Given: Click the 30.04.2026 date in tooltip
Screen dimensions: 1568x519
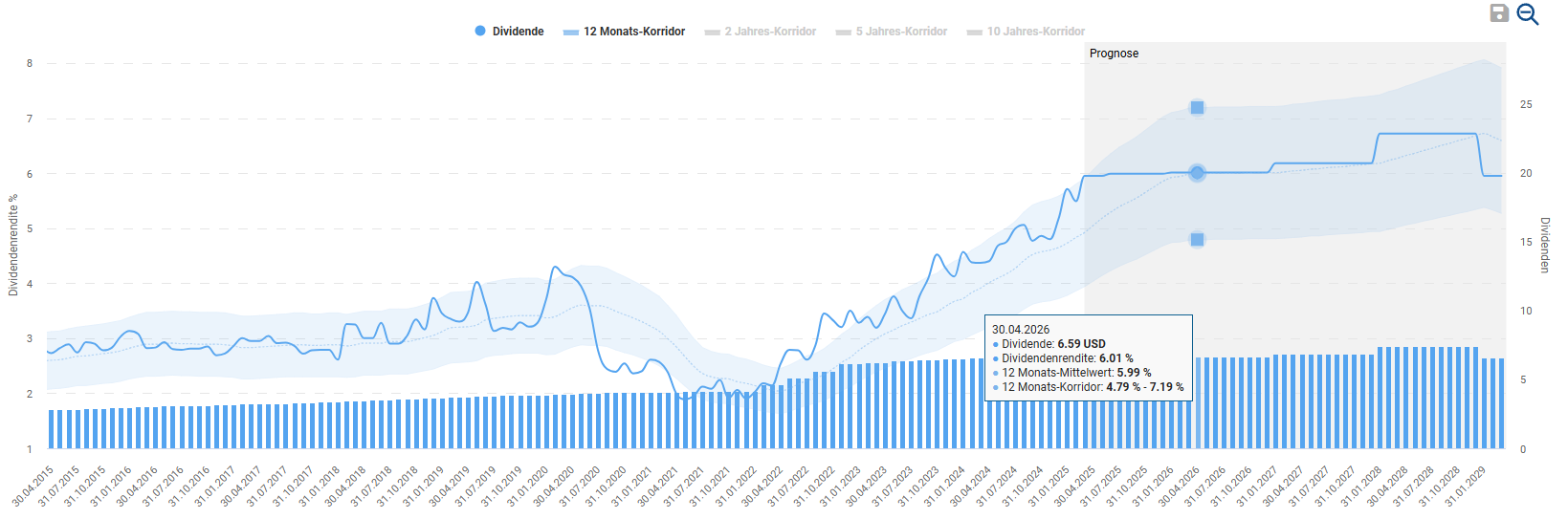Looking at the screenshot, I should 1021,330.
